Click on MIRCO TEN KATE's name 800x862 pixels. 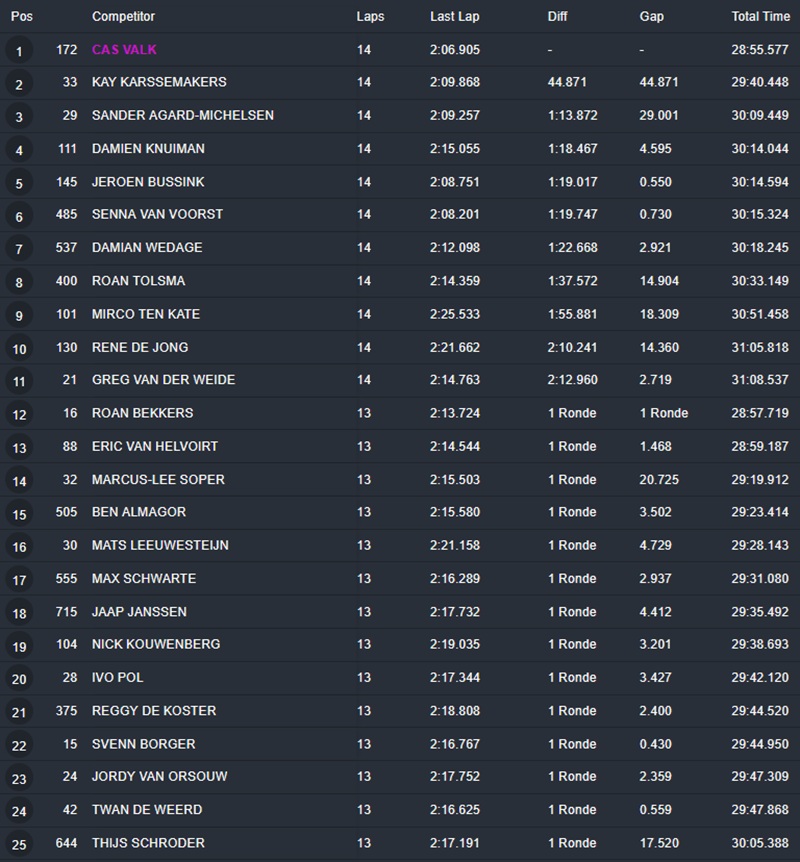pos(146,314)
